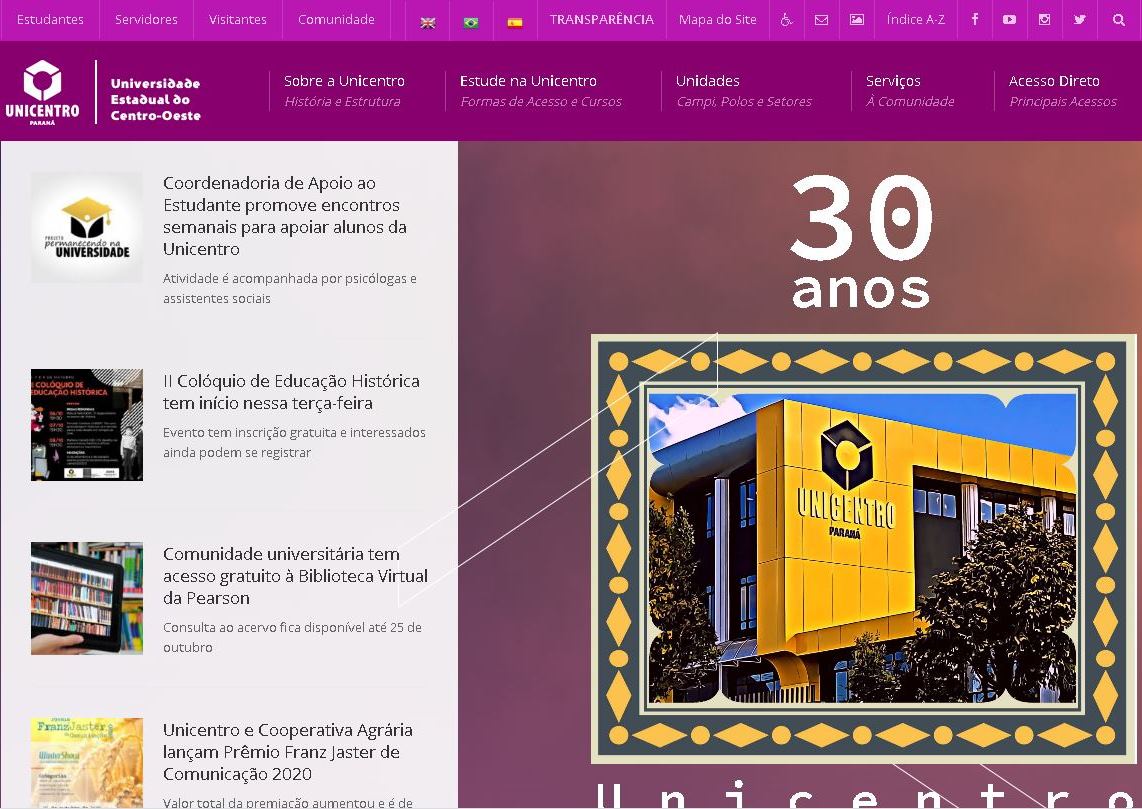Open the TRANSPARÊNCIA link
This screenshot has width=1142, height=809.
[x=602, y=20]
